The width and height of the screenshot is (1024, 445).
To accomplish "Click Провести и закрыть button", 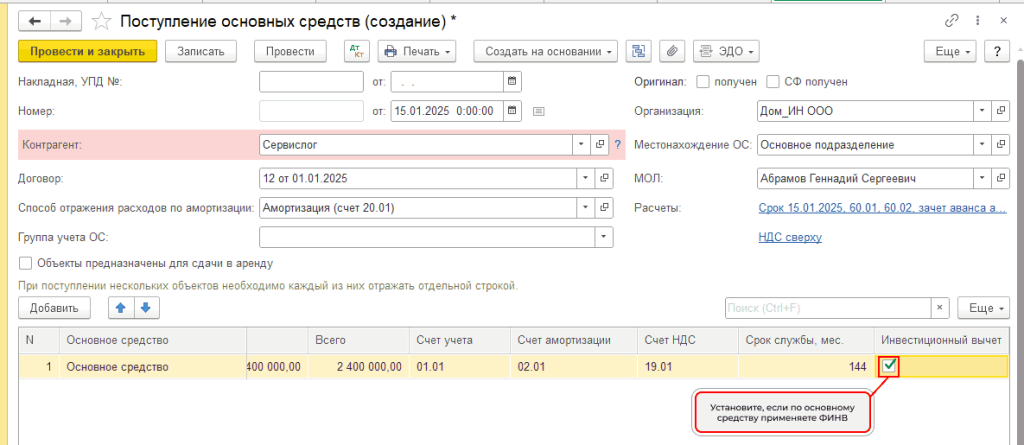I will [x=88, y=52].
